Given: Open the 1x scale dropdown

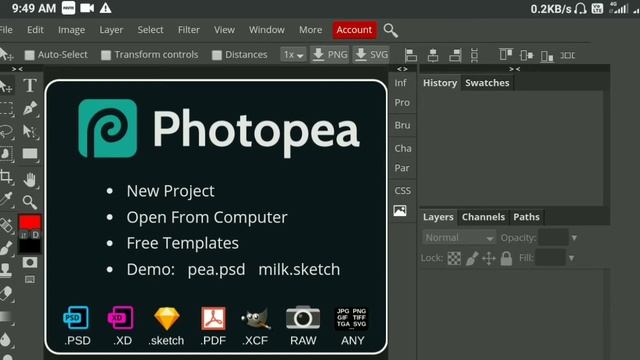Looking at the screenshot, I should pyautogui.click(x=293, y=55).
